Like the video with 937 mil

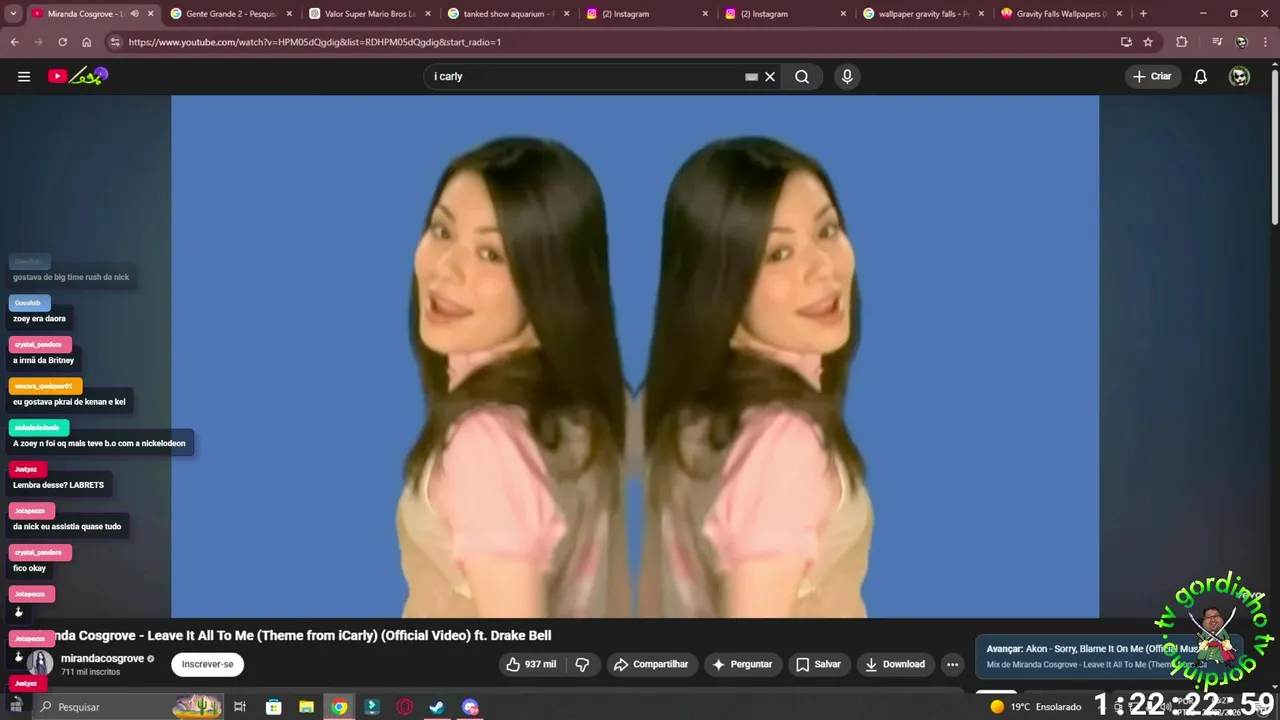[x=531, y=664]
